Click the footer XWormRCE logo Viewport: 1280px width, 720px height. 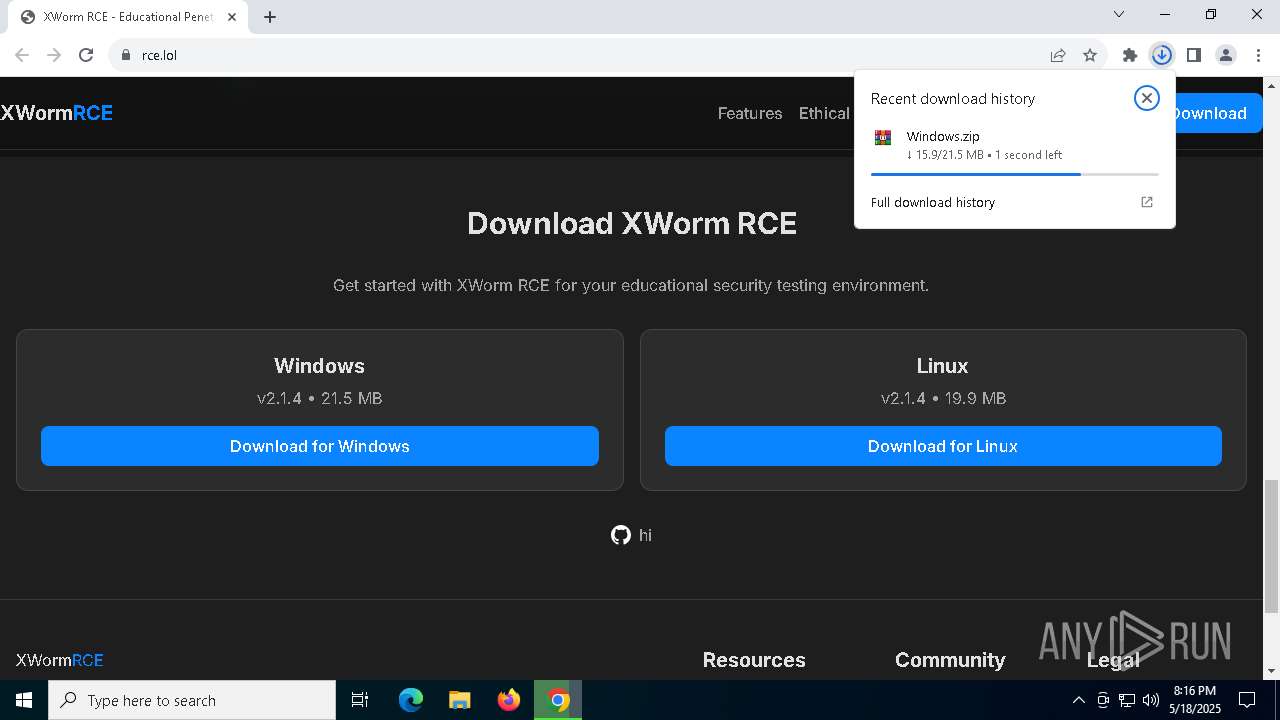60,660
